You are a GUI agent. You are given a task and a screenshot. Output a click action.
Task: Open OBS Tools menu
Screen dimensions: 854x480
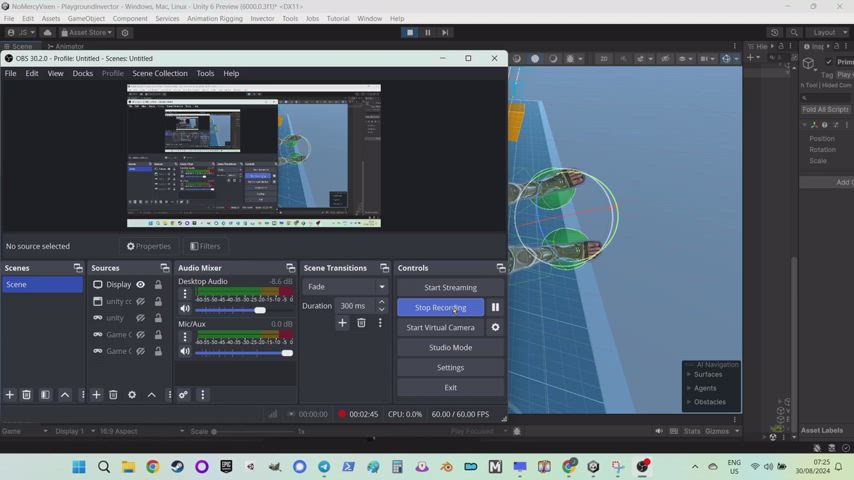point(205,73)
